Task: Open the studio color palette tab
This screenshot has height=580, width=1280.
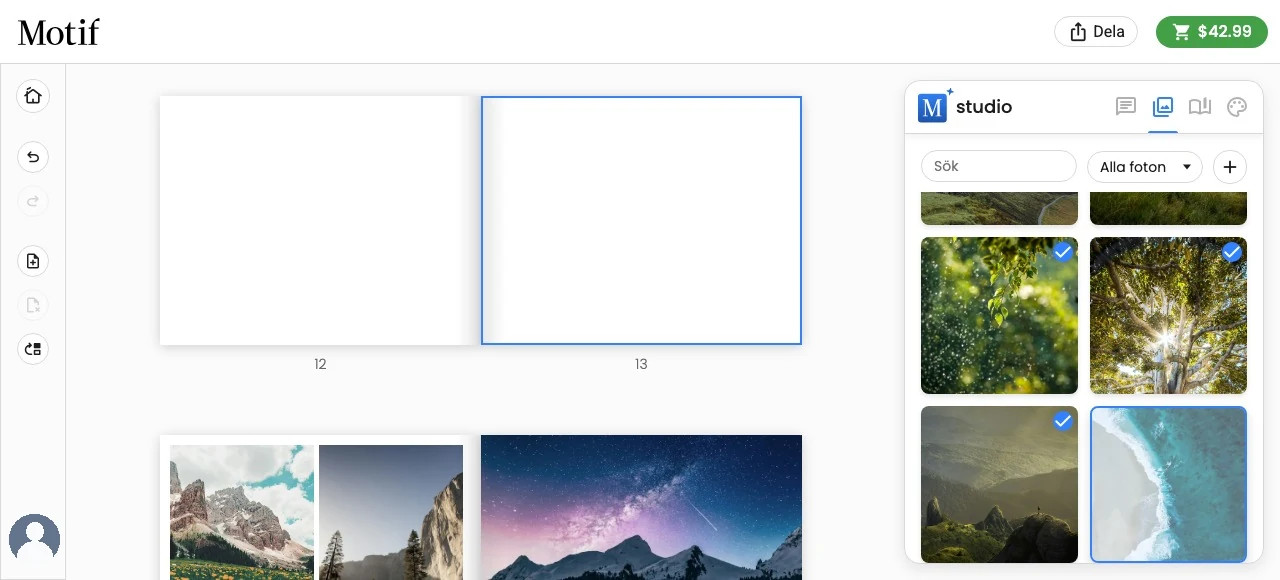Action: 1237,107
